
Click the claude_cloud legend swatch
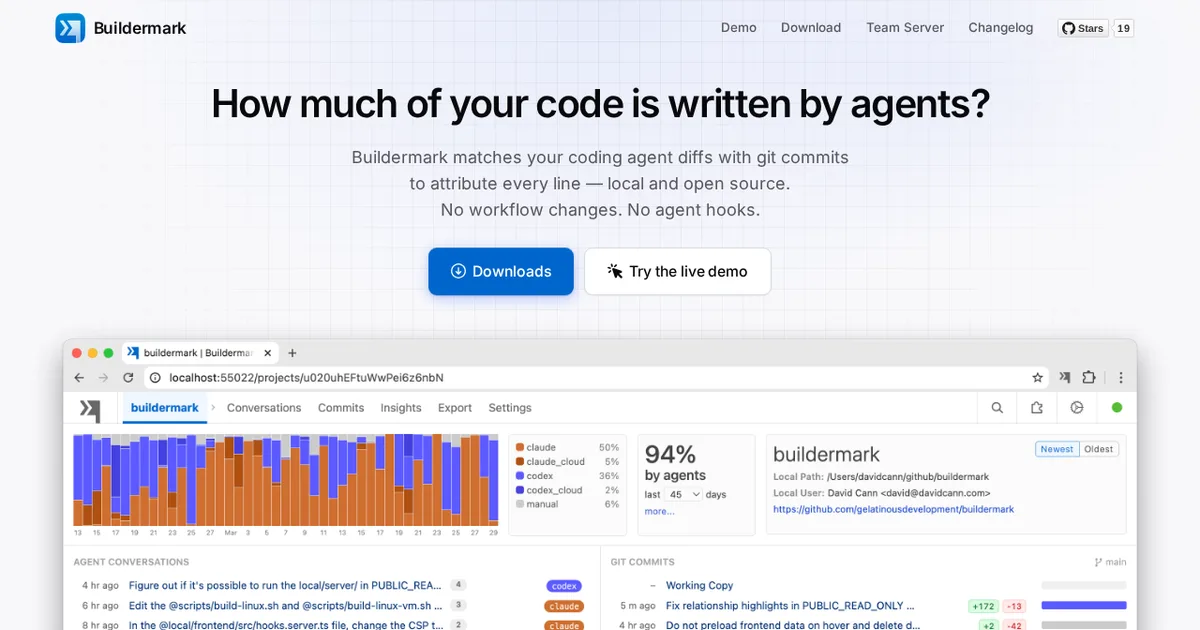[x=520, y=462]
